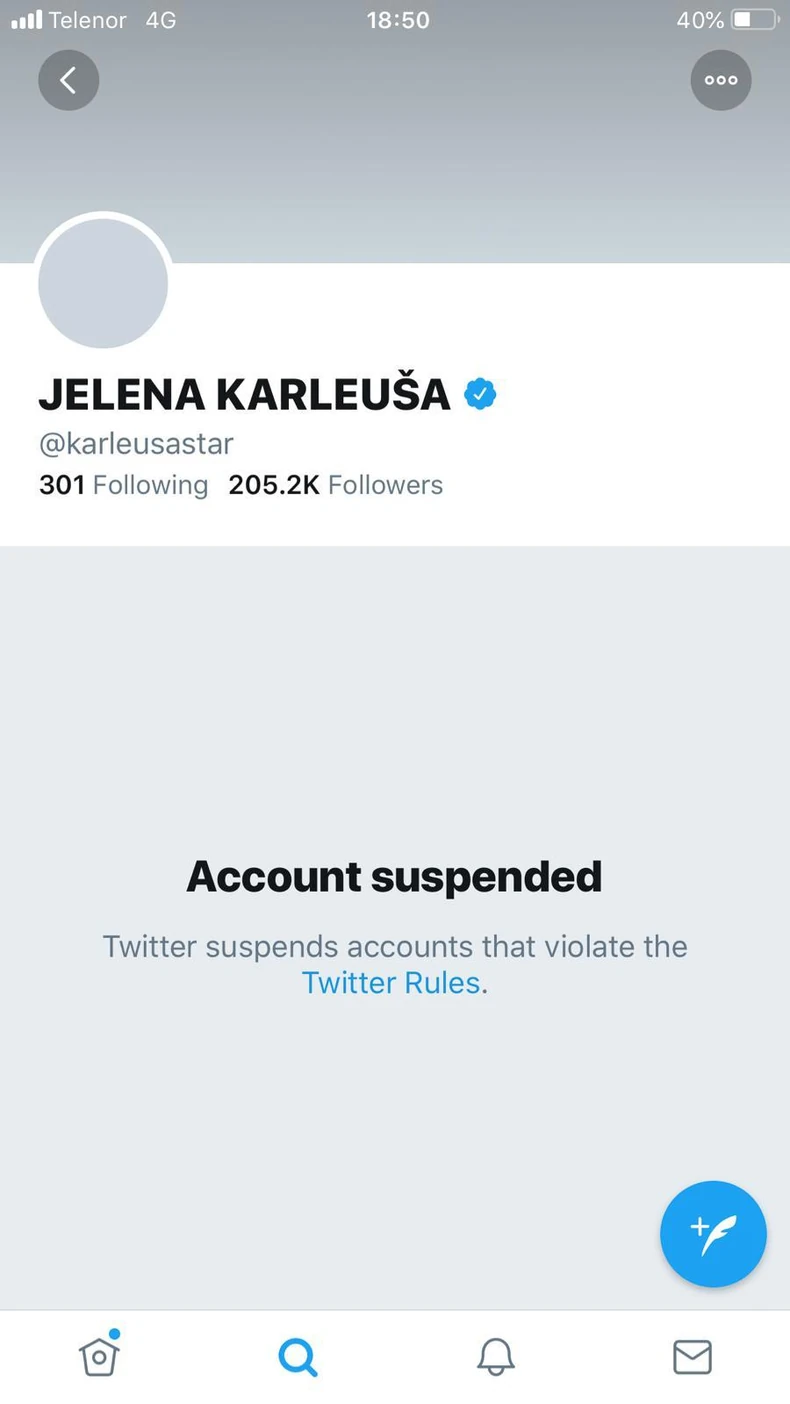Image resolution: width=790 pixels, height=1404 pixels.
Task: Tap the blue verified badge
Action: pyautogui.click(x=480, y=395)
